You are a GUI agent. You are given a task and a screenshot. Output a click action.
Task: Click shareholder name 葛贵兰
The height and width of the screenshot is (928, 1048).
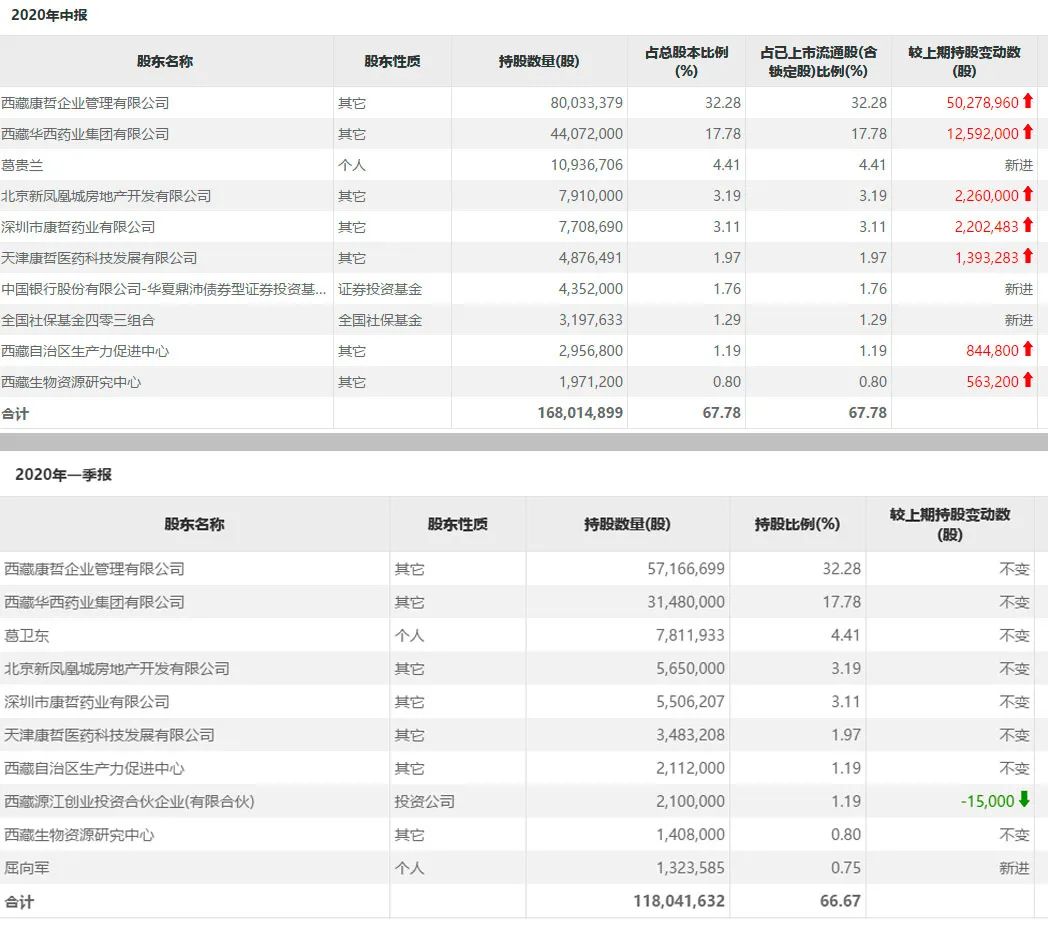point(22,165)
